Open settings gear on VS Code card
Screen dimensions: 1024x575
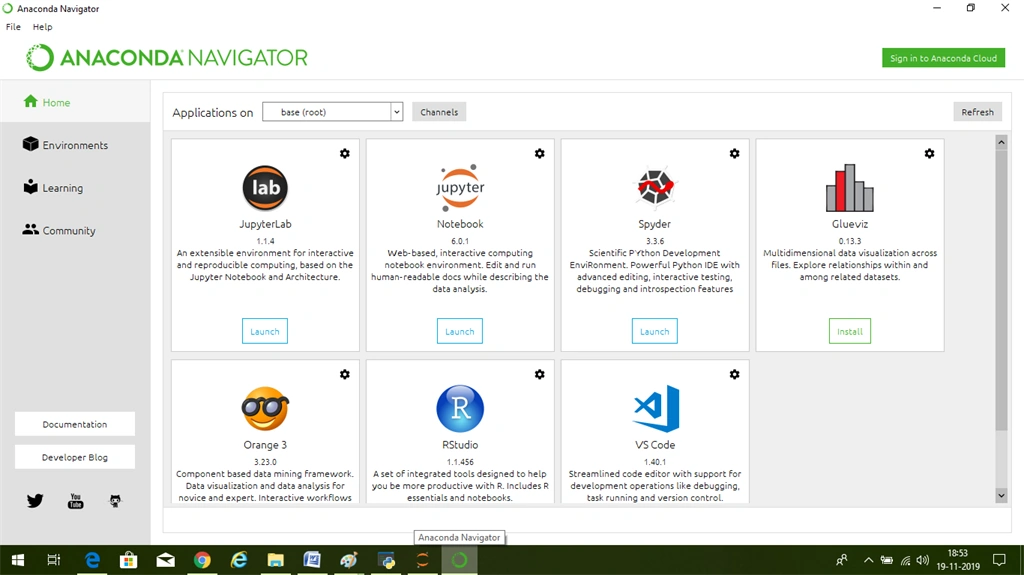[x=735, y=374]
